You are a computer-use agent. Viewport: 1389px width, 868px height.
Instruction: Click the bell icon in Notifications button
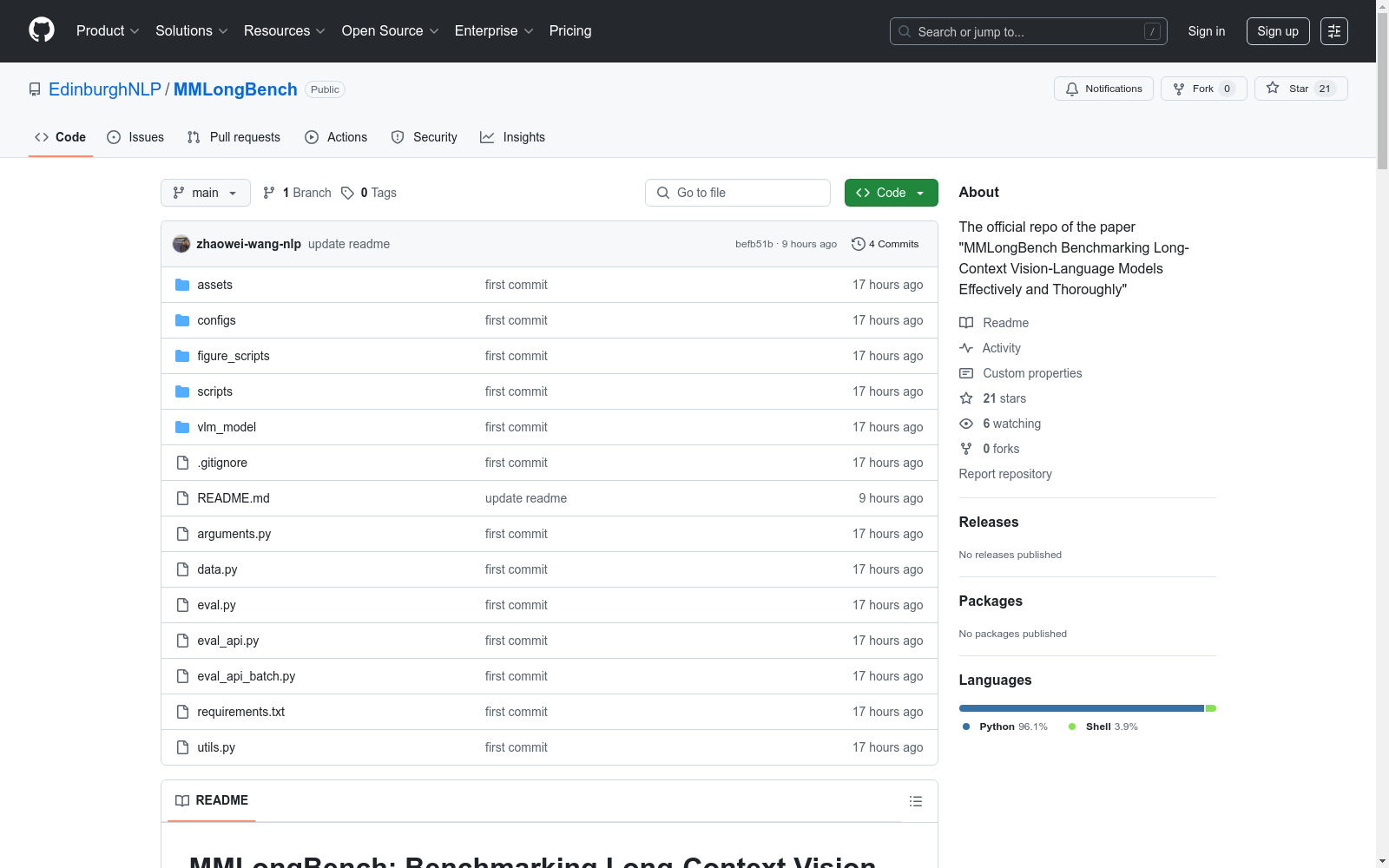1072,89
